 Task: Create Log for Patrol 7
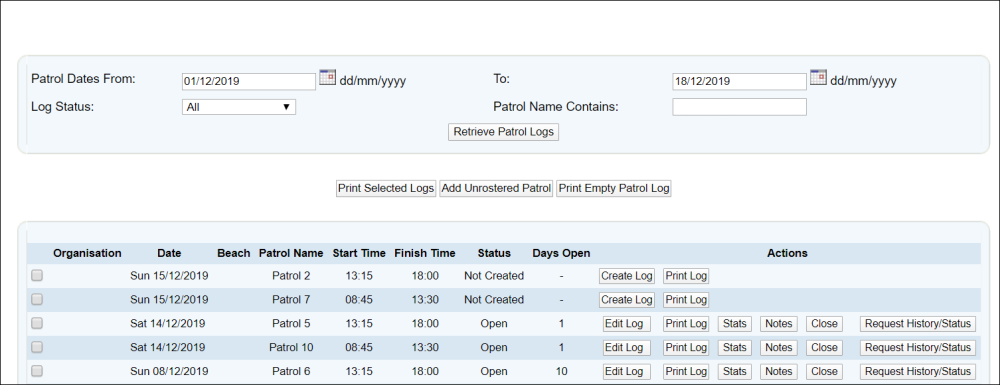(627, 300)
